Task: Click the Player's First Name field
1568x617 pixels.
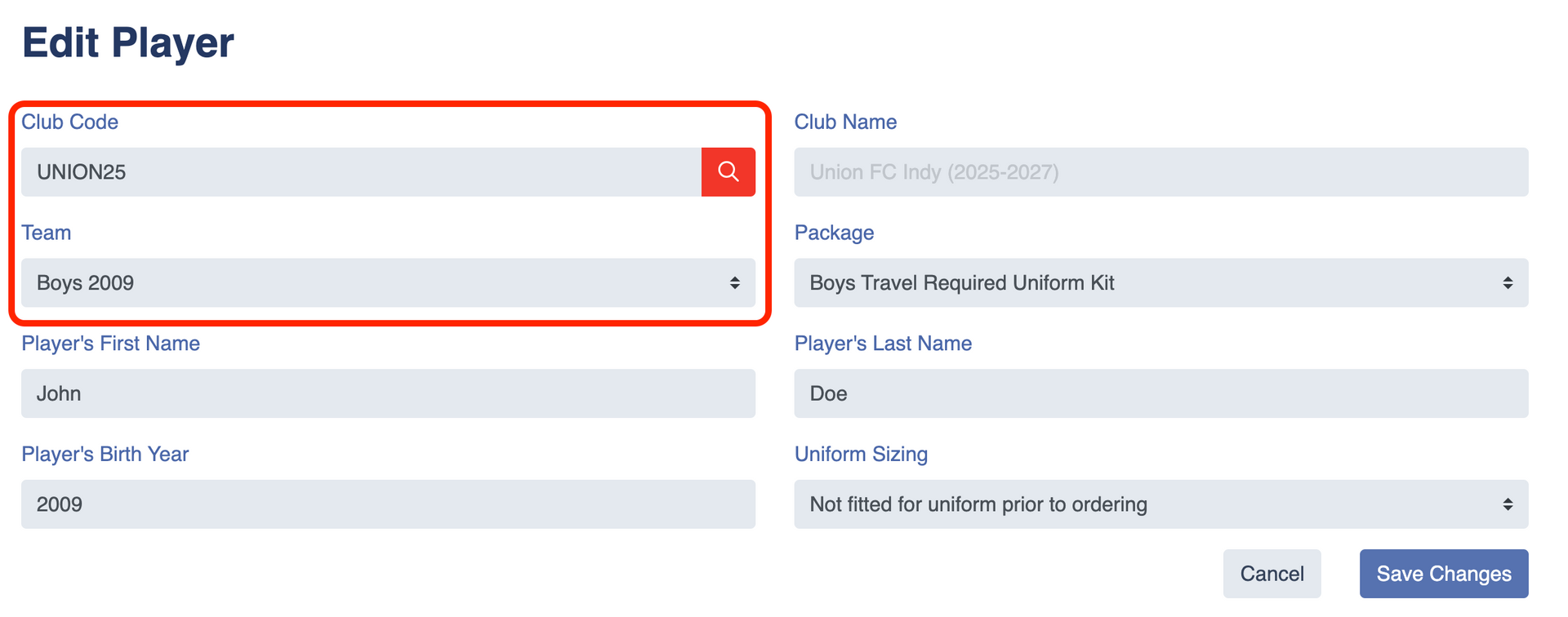Action: click(x=388, y=393)
